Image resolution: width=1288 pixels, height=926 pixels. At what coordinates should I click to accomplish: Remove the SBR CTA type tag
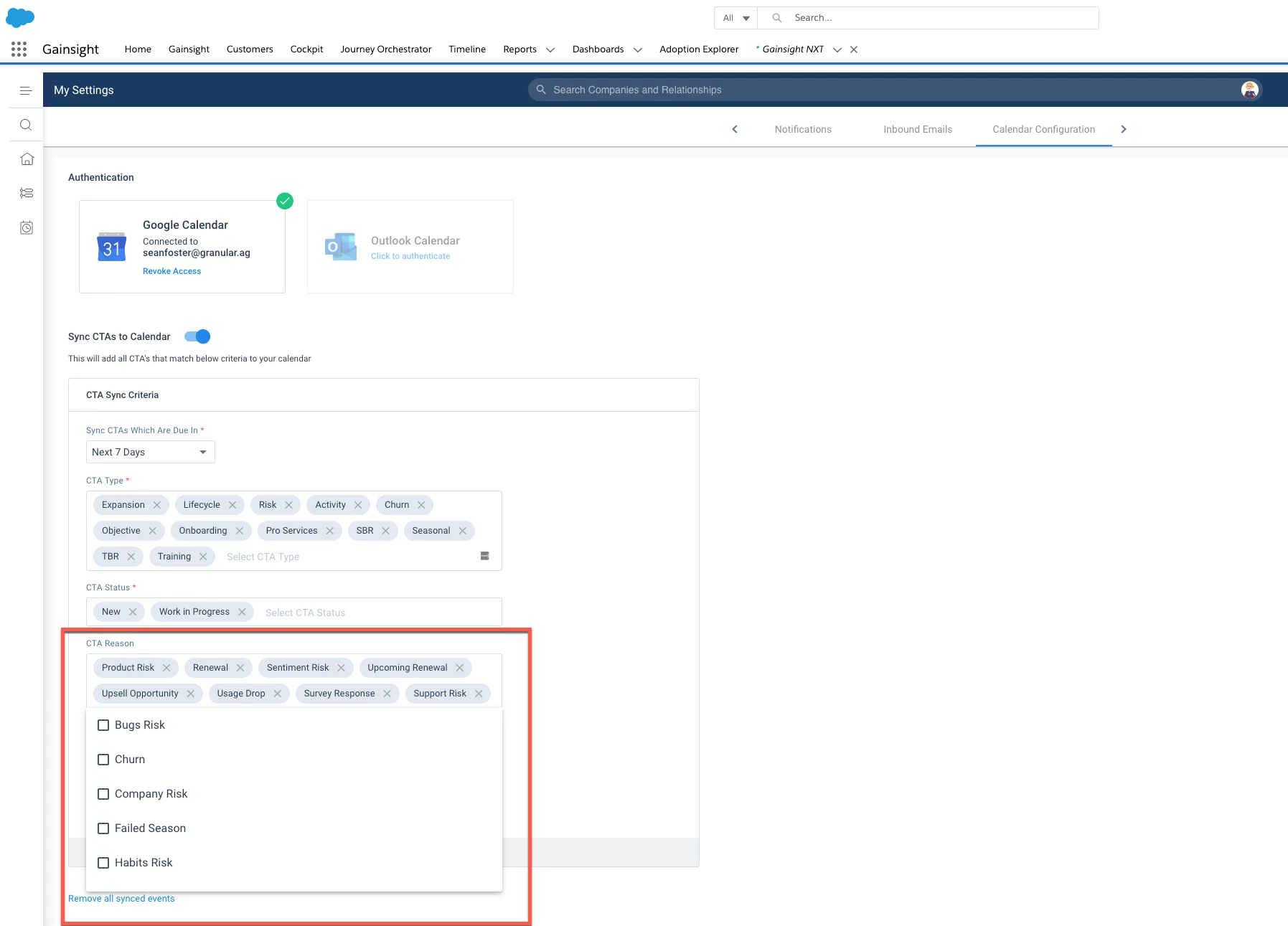click(x=385, y=531)
